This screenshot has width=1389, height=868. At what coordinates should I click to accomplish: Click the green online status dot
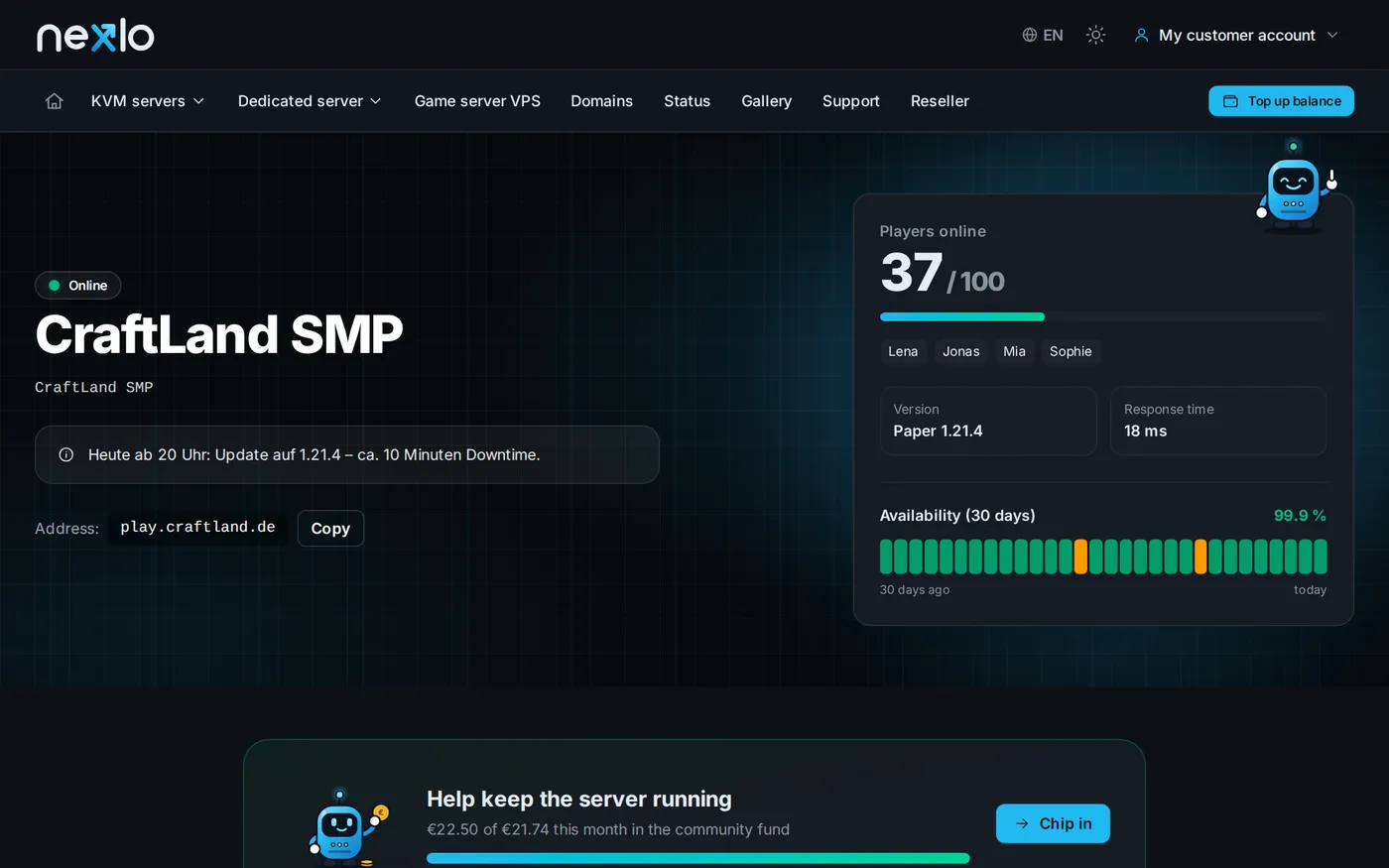coord(54,286)
